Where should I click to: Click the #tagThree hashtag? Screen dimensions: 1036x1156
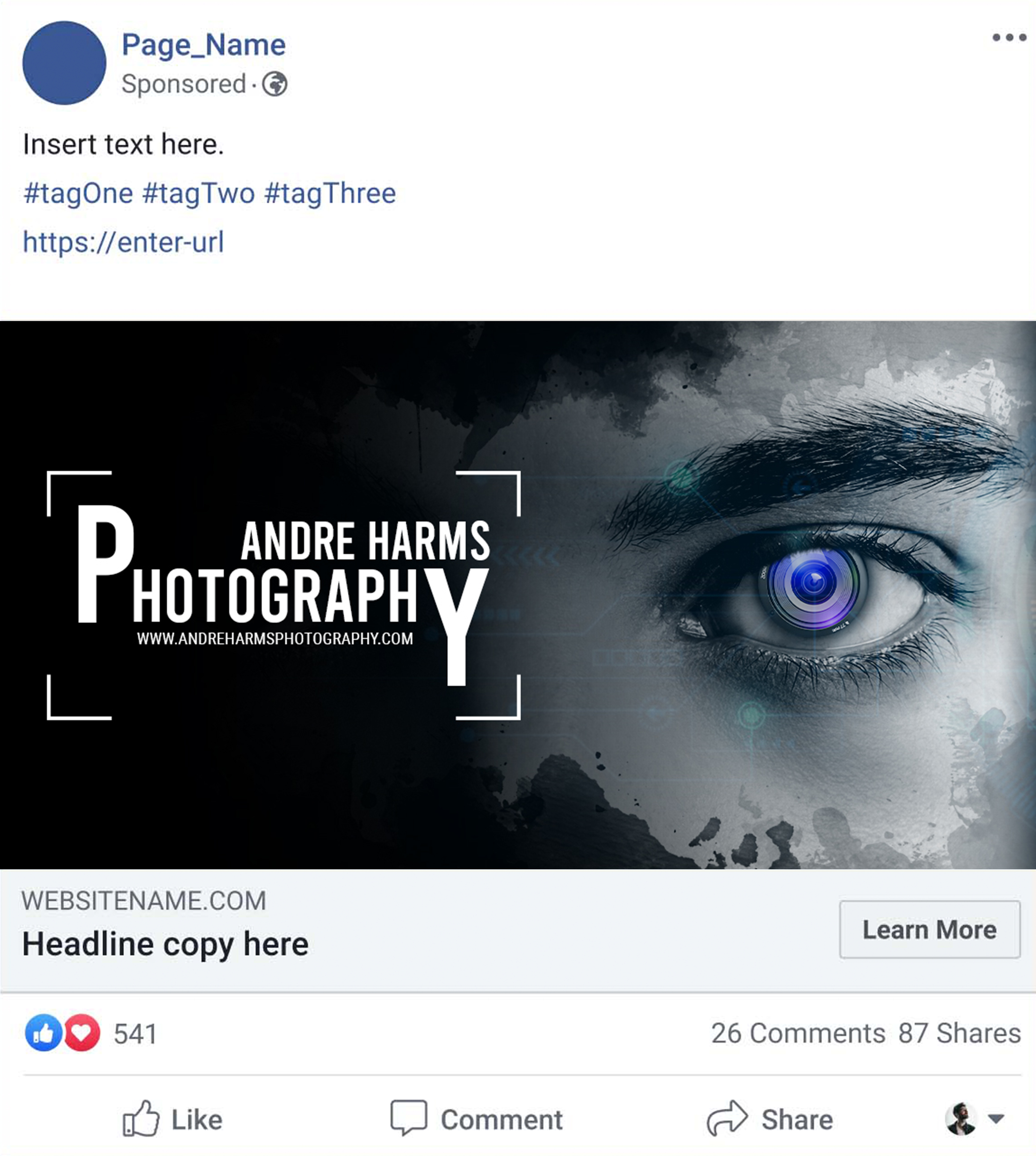[330, 193]
